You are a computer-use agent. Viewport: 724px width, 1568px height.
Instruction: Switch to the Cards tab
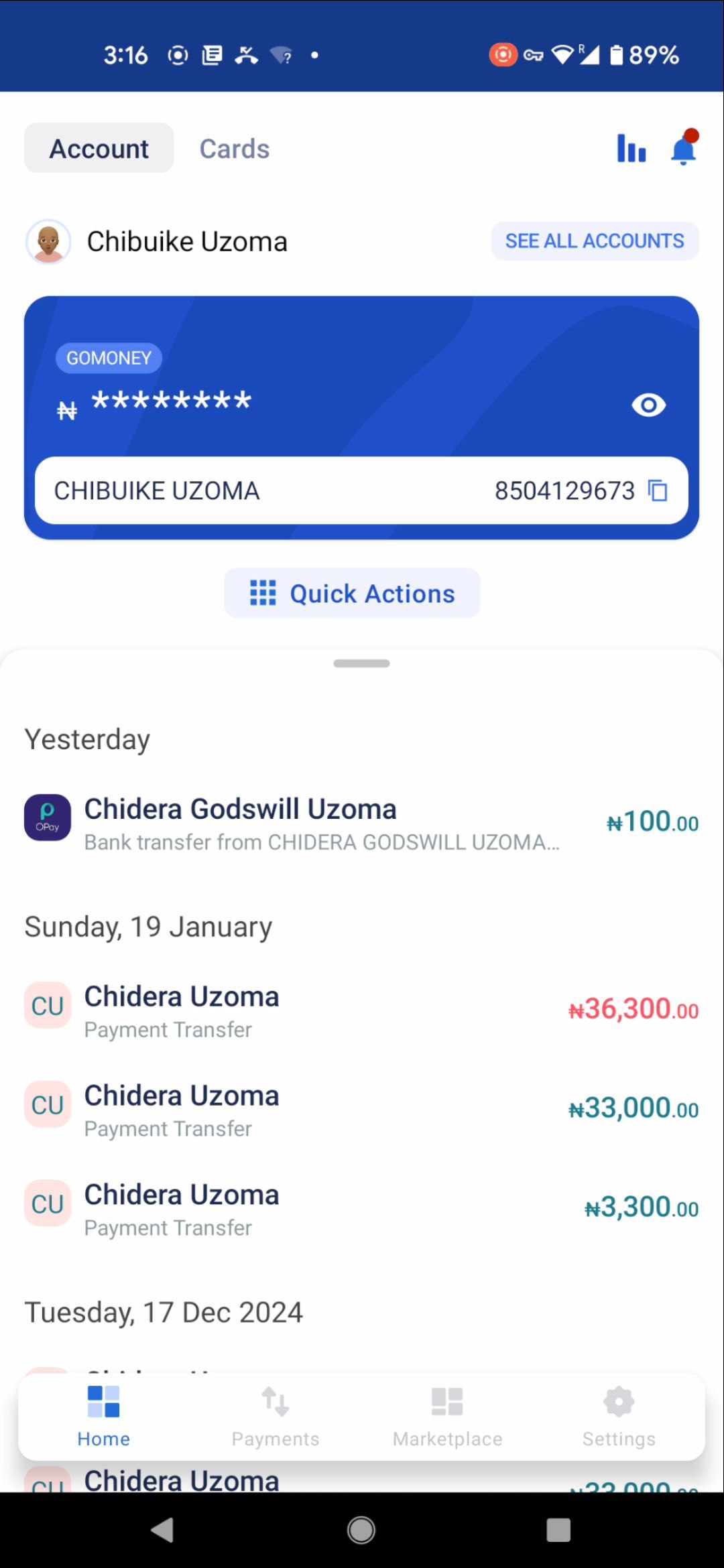pyautogui.click(x=235, y=149)
